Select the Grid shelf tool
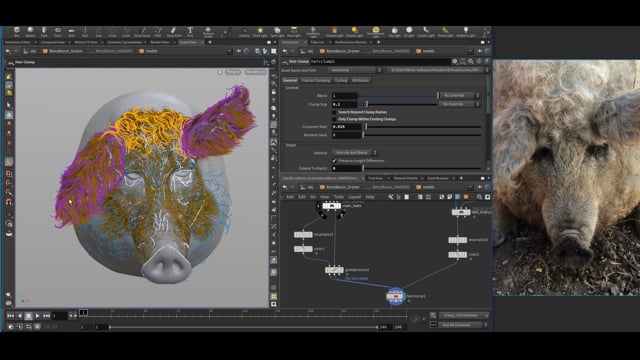Image resolution: width=640 pixels, height=360 pixels. coord(71,32)
